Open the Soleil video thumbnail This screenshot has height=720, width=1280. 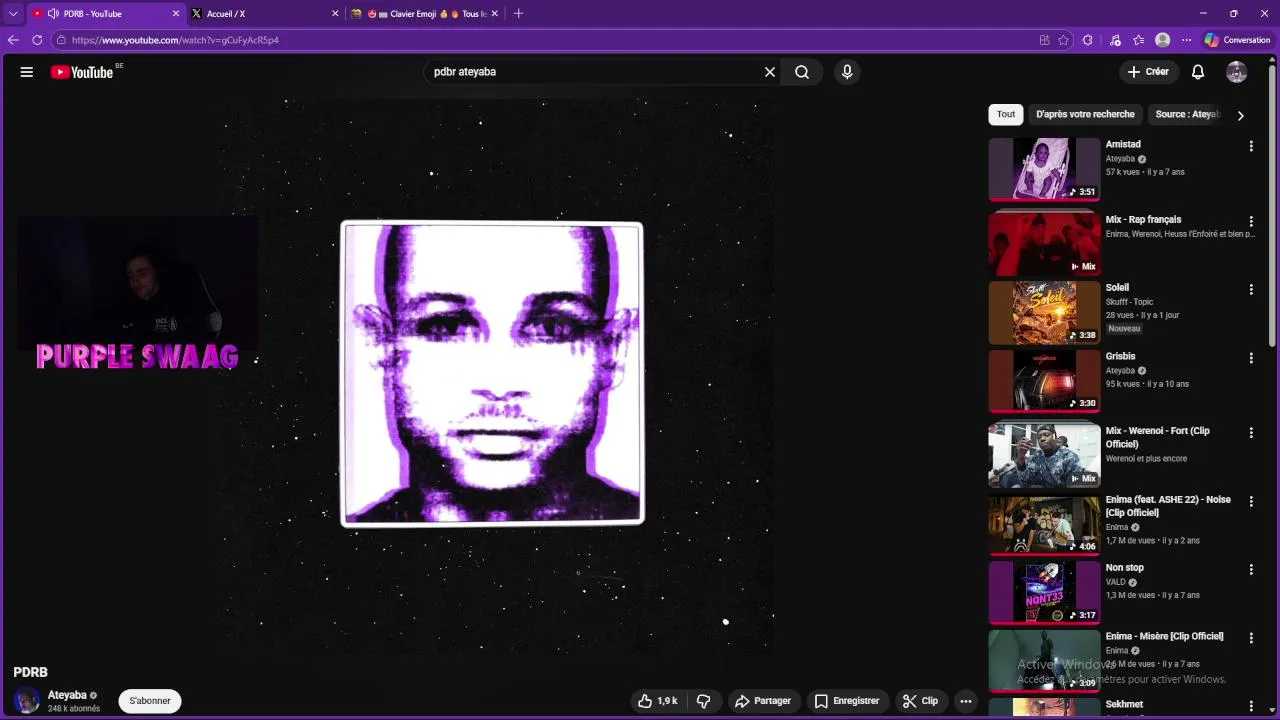pyautogui.click(x=1044, y=312)
